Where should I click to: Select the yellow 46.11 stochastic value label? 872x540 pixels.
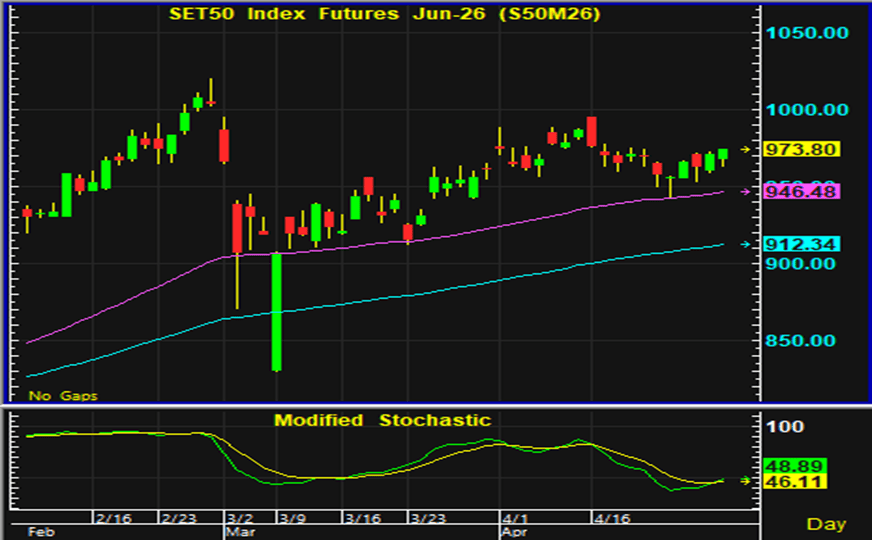coord(795,482)
